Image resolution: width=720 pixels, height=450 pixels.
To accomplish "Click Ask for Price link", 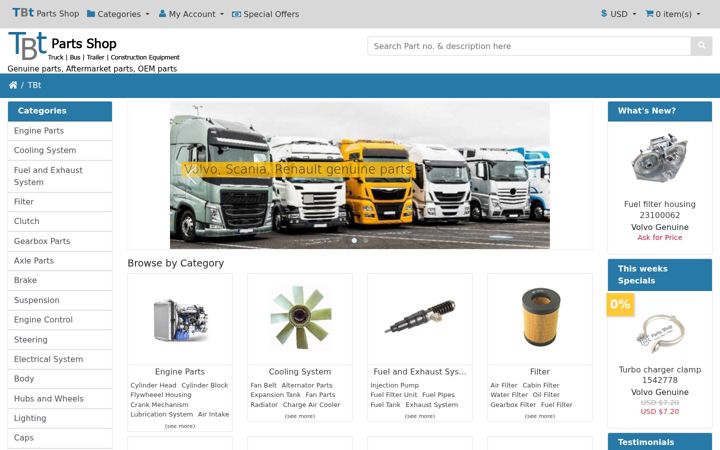I will (x=660, y=237).
